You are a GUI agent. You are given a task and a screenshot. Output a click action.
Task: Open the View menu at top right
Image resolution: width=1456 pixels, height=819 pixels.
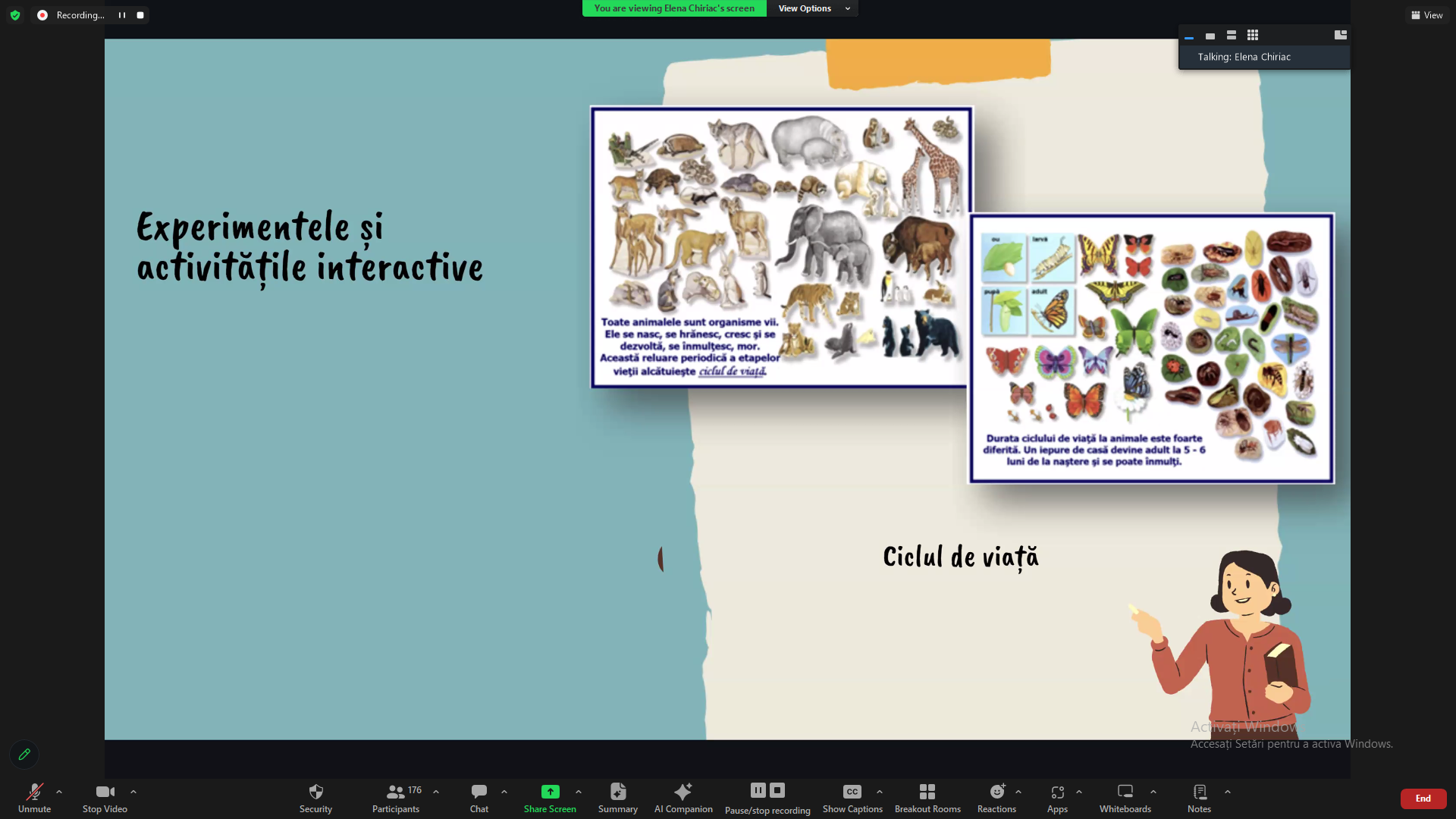point(1426,15)
